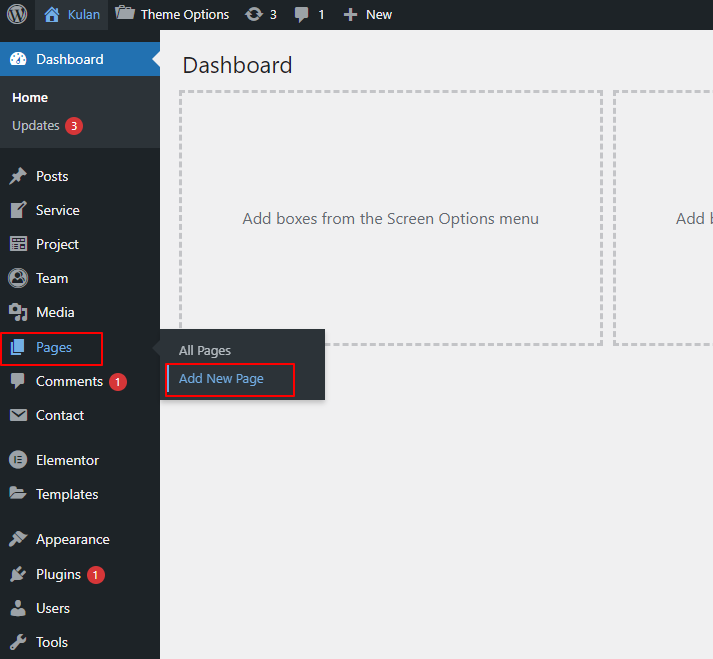Click the Posts pushpin icon
Viewport: 713px width, 659px height.
pyautogui.click(x=18, y=176)
